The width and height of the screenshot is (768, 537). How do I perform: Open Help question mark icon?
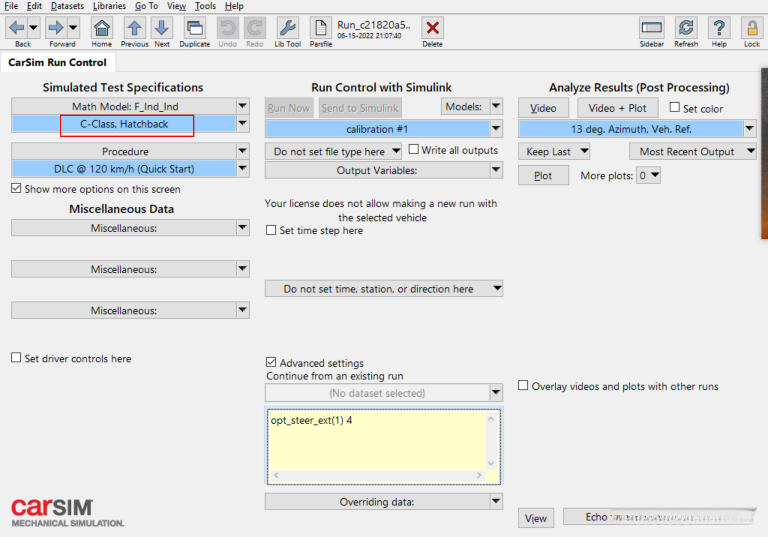coord(719,28)
